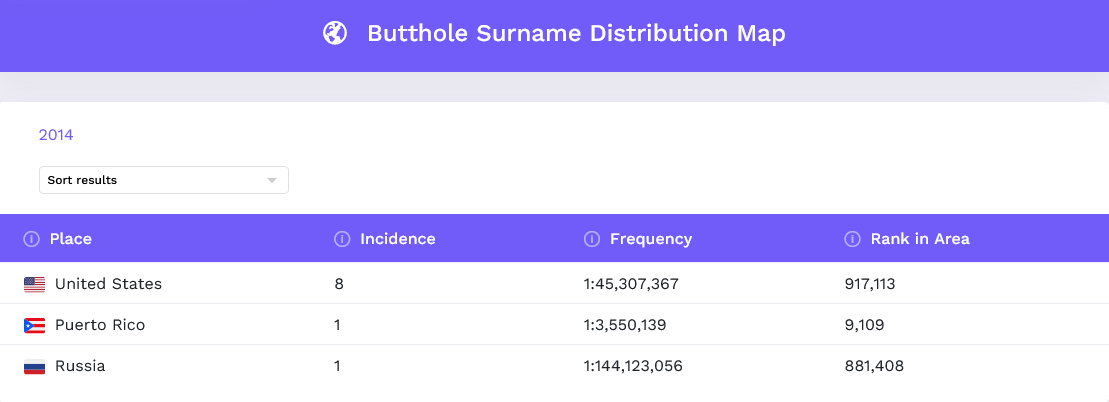Click the globe icon in the header
Image resolution: width=1109 pixels, height=402 pixels.
(335, 33)
